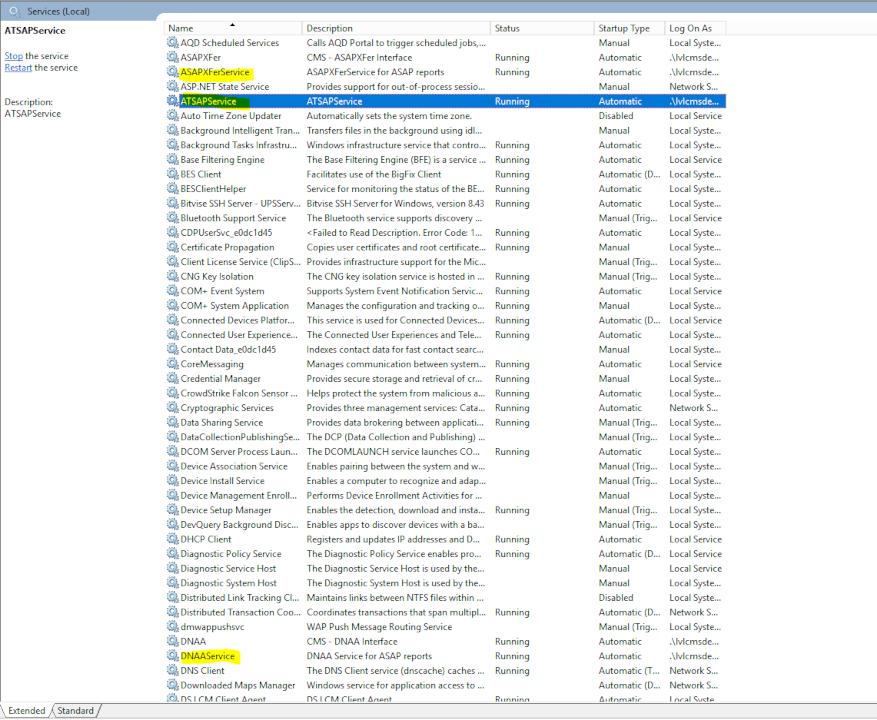
Task: Sort by the Startup Type column header
Action: pos(629,28)
